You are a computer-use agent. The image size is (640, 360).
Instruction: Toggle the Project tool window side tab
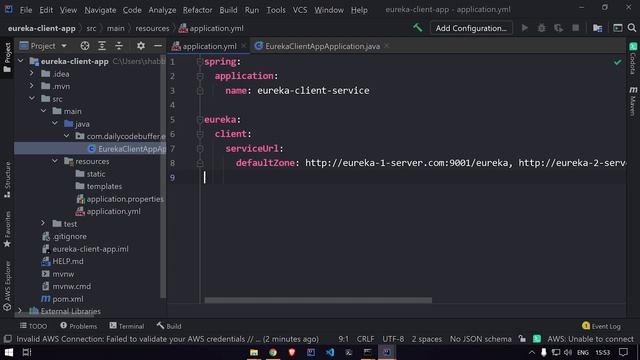(x=7, y=57)
